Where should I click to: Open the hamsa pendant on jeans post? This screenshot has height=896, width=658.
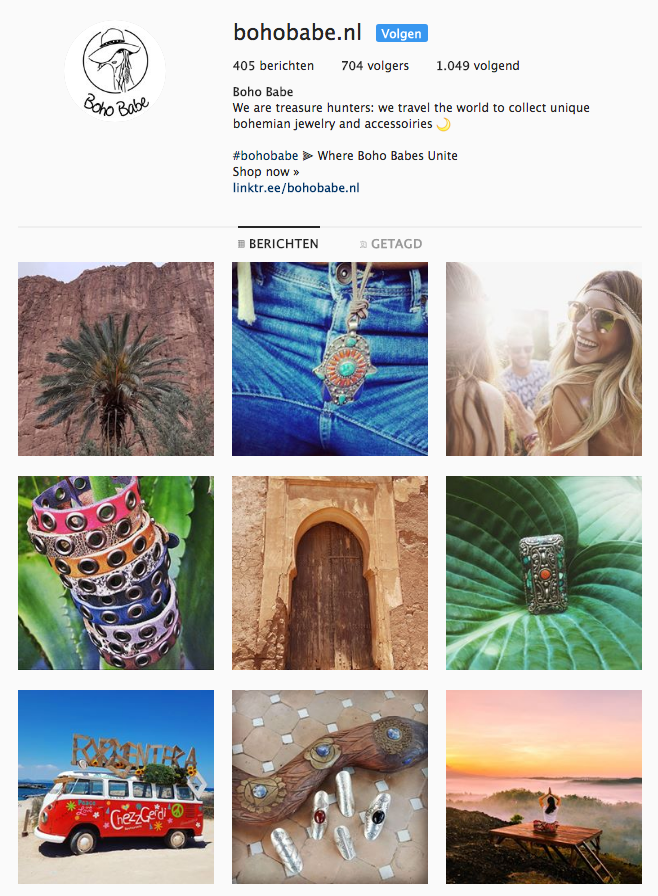(330, 359)
